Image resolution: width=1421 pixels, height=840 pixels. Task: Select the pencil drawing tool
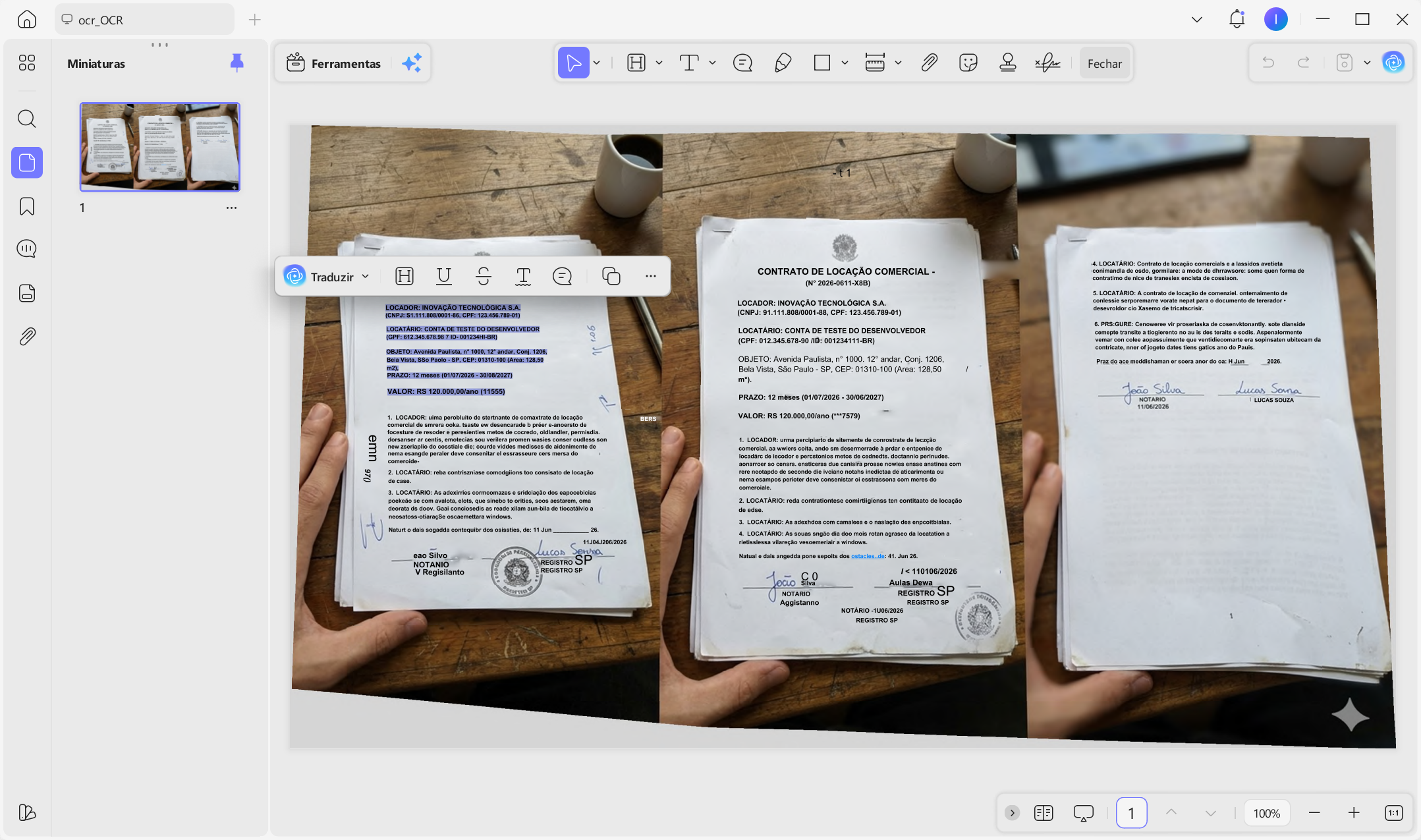[783, 63]
